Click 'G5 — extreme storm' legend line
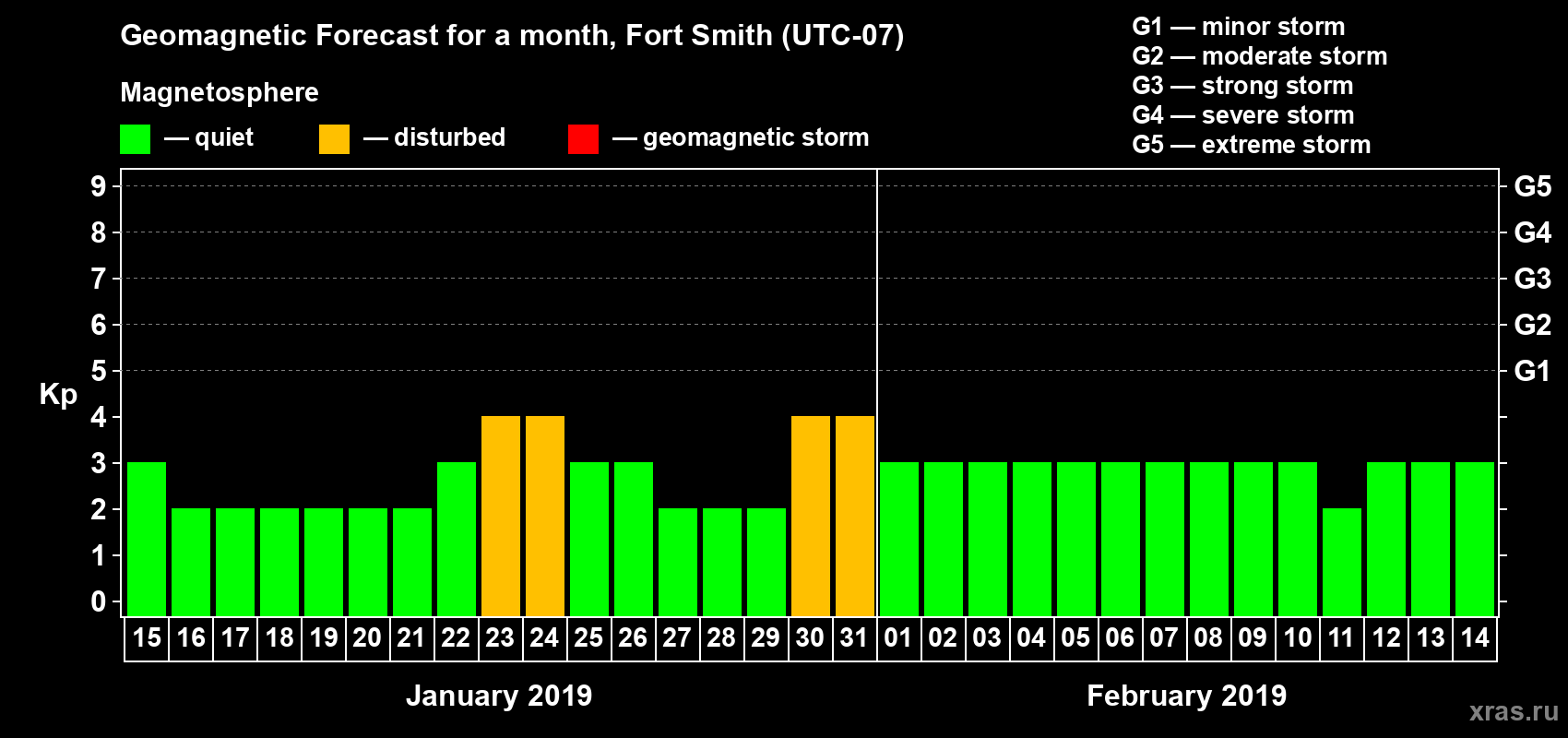1568x738 pixels. 1252,145
